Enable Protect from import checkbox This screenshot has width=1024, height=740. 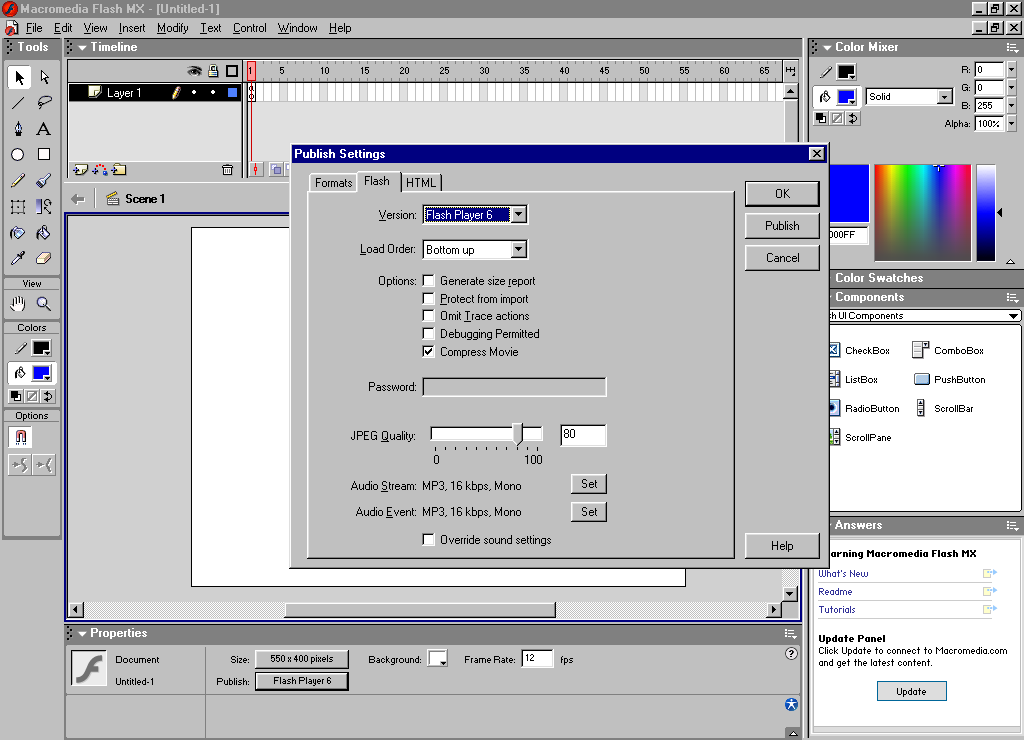click(x=428, y=298)
